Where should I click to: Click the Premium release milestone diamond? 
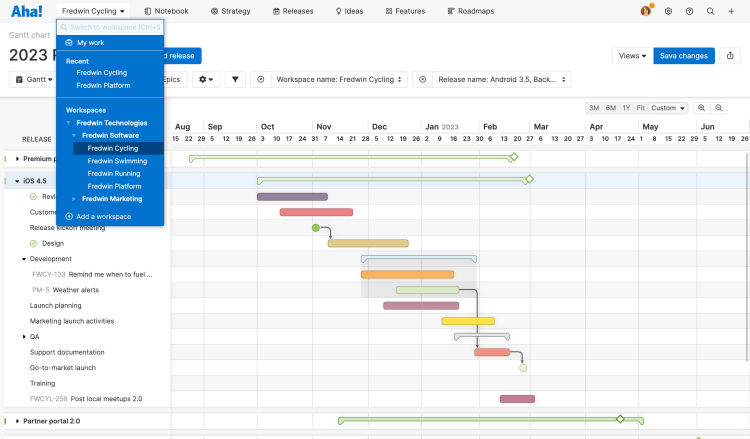pyautogui.click(x=514, y=157)
